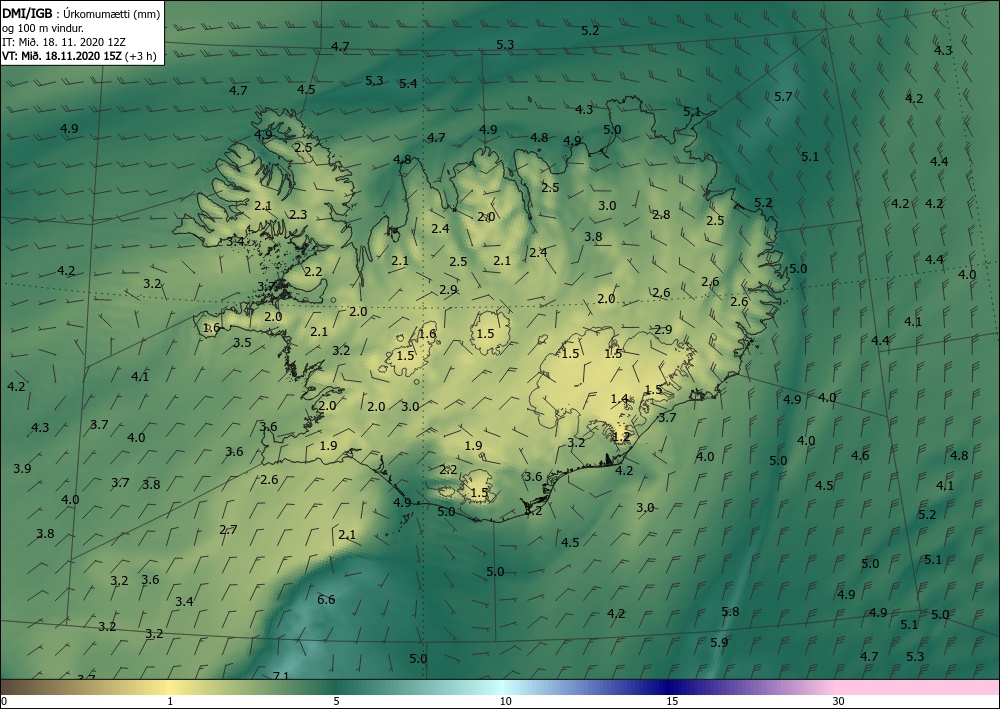The width and height of the screenshot is (1000, 709).
Task: Click the '1' label on the color scale
Action: [x=170, y=702]
